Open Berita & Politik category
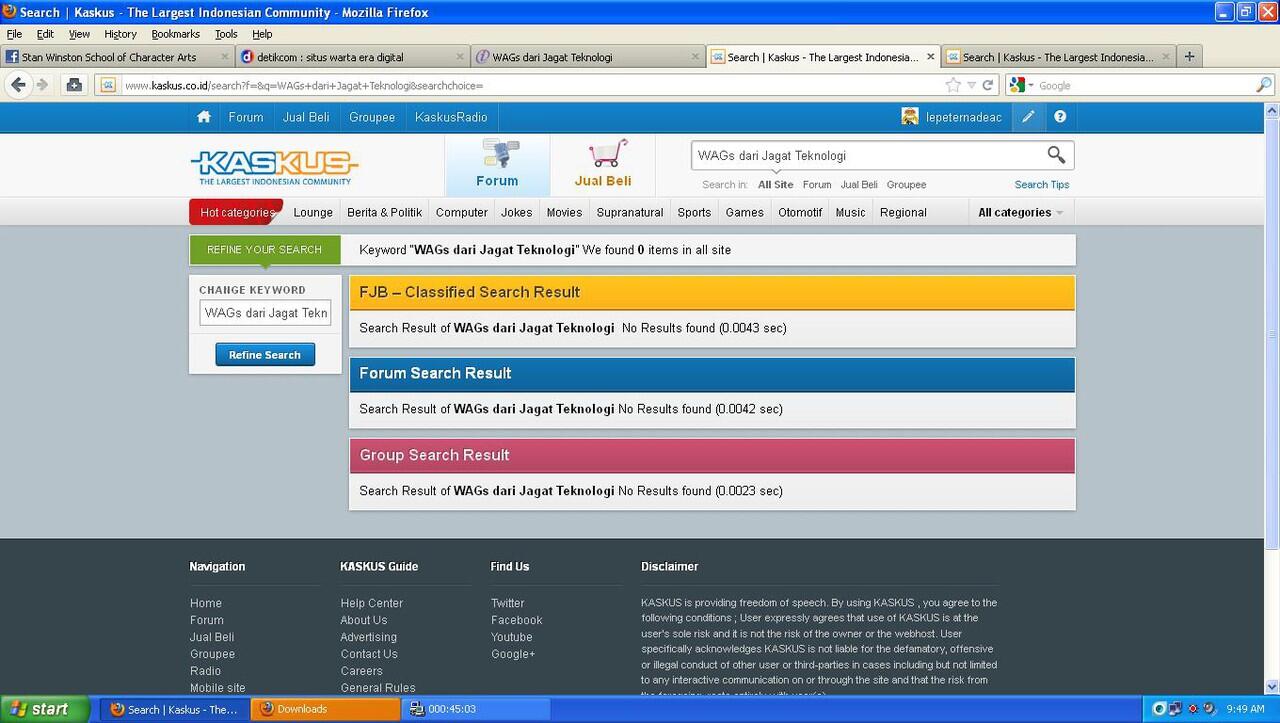Image resolution: width=1280 pixels, height=723 pixels. pos(385,212)
